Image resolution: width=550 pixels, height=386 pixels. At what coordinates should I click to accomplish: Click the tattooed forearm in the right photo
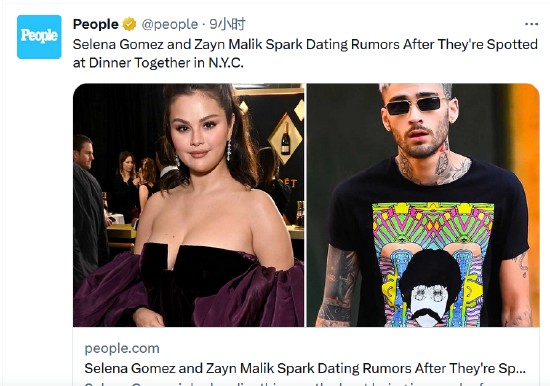[x=337, y=286]
